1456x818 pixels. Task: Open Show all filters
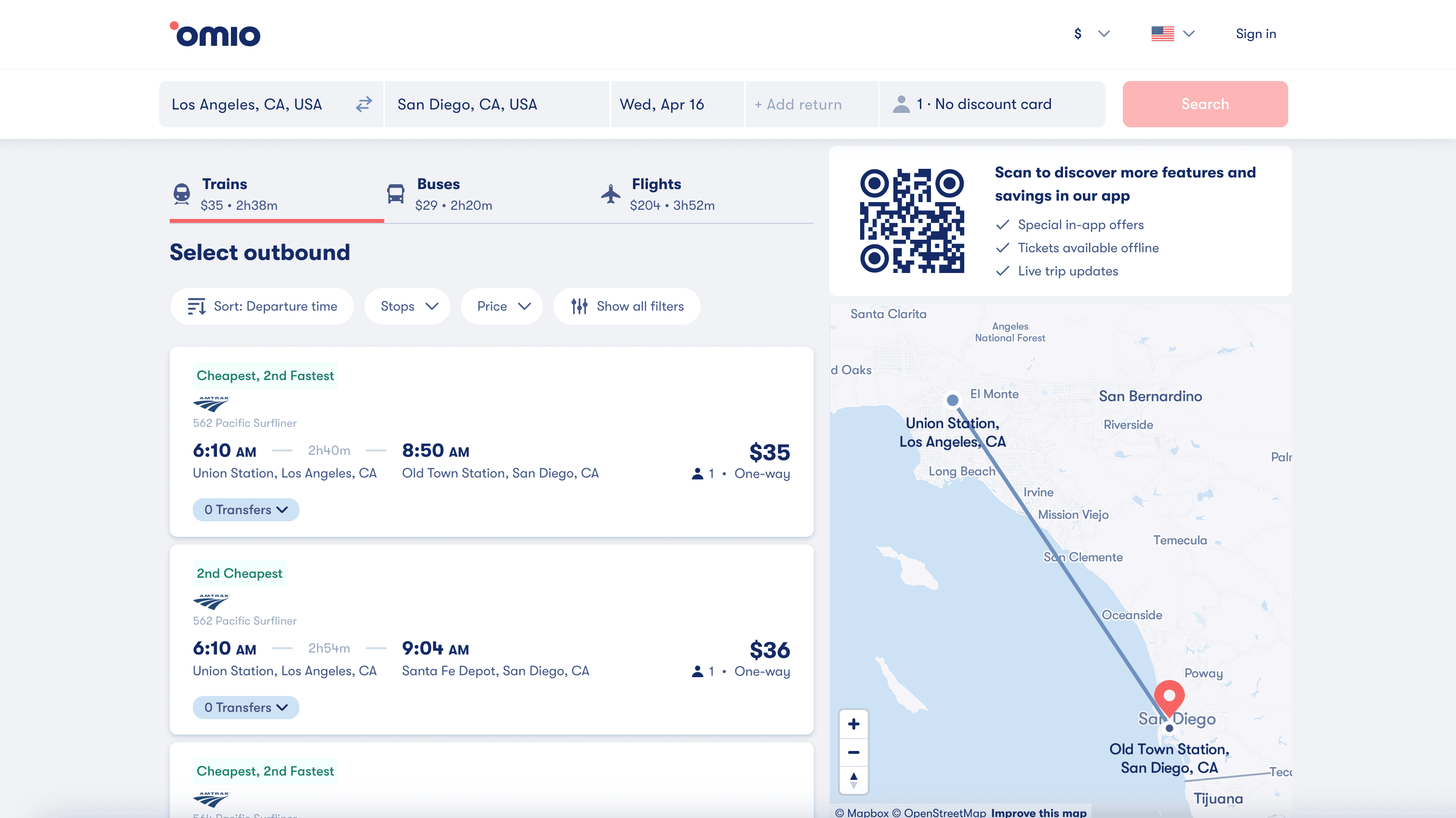pyautogui.click(x=627, y=306)
